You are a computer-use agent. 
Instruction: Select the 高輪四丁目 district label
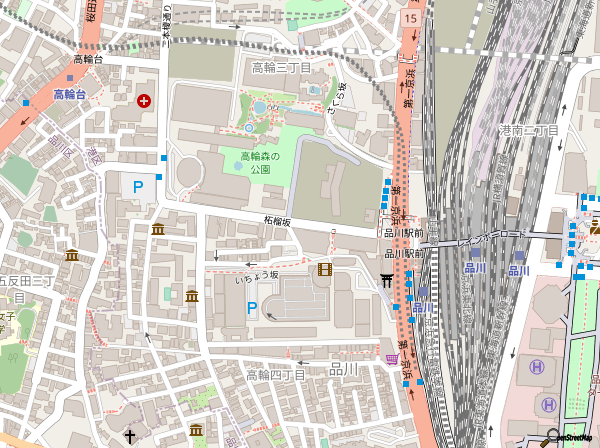click(x=276, y=375)
